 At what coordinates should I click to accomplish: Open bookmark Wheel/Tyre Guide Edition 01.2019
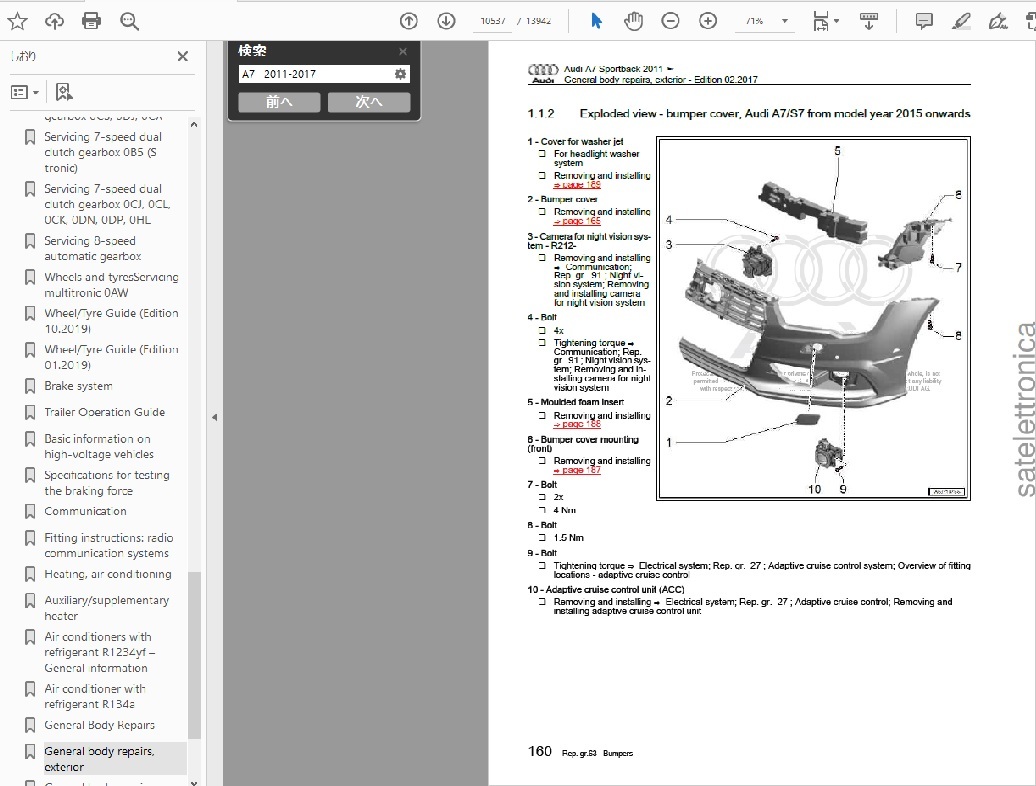click(x=111, y=357)
